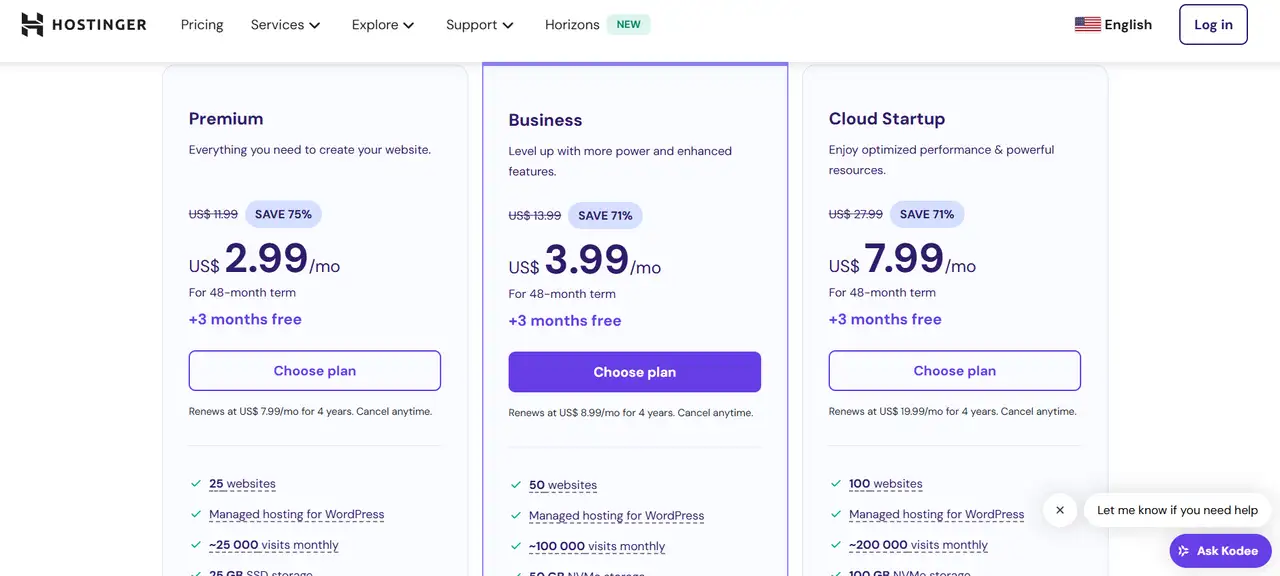Open the Ask Kodee chat assistant
The height and width of the screenshot is (576, 1280).
(1220, 551)
